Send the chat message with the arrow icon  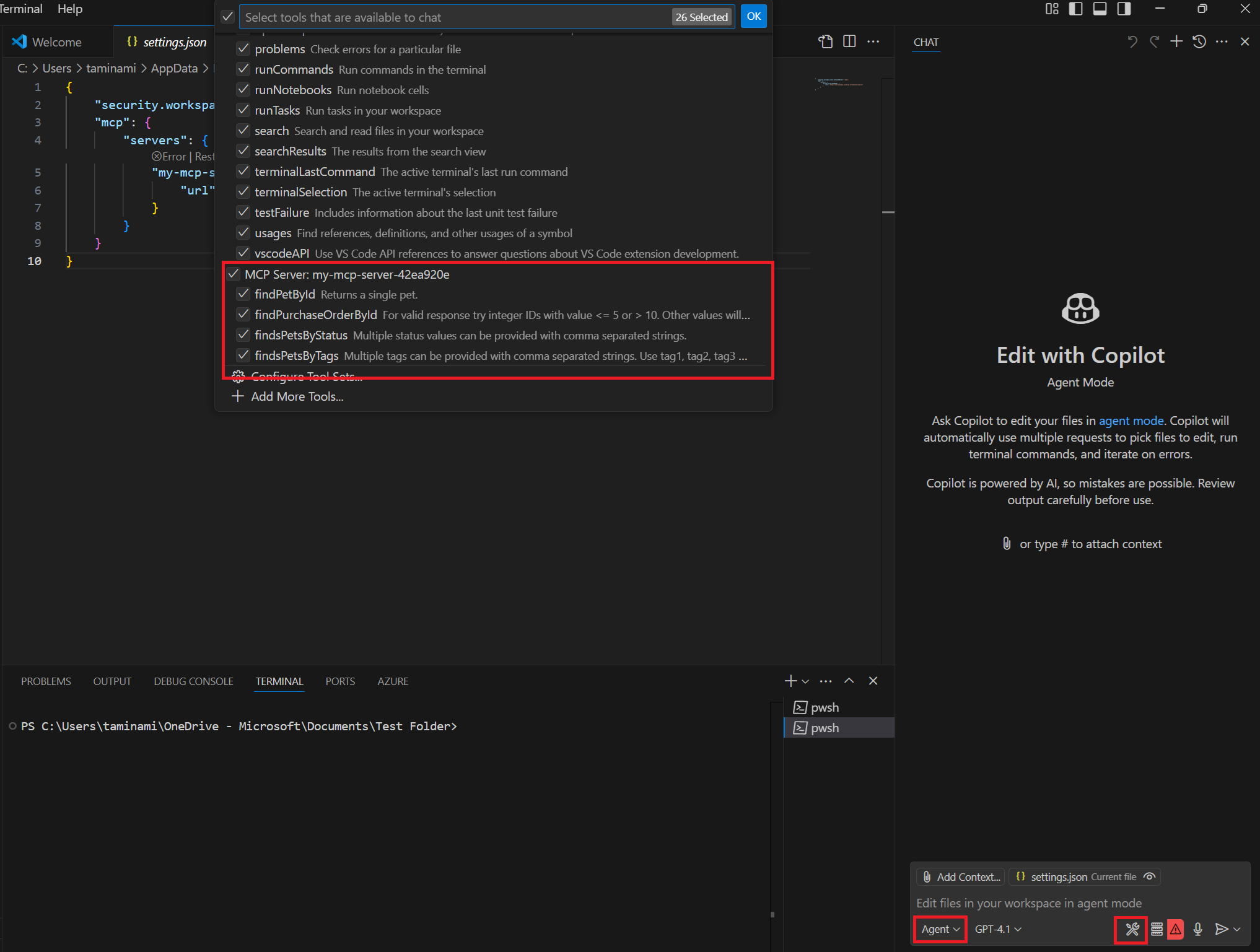pos(1221,928)
